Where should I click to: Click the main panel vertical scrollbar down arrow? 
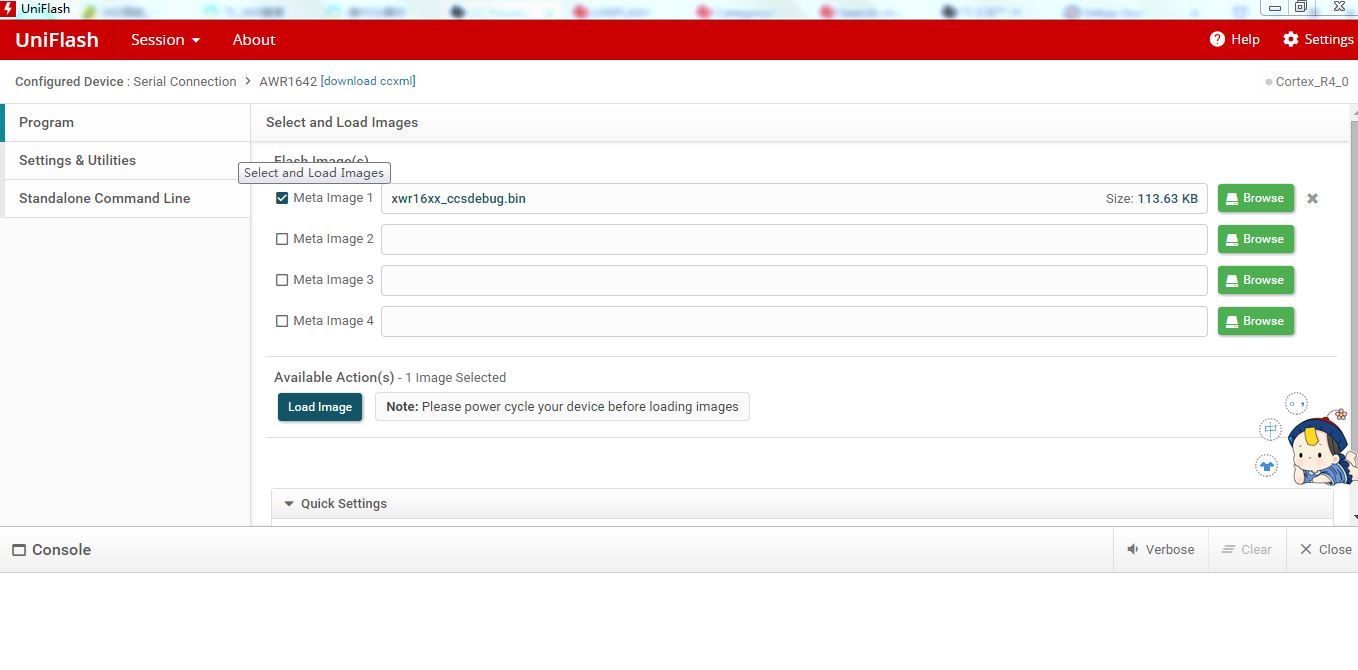[1353, 517]
